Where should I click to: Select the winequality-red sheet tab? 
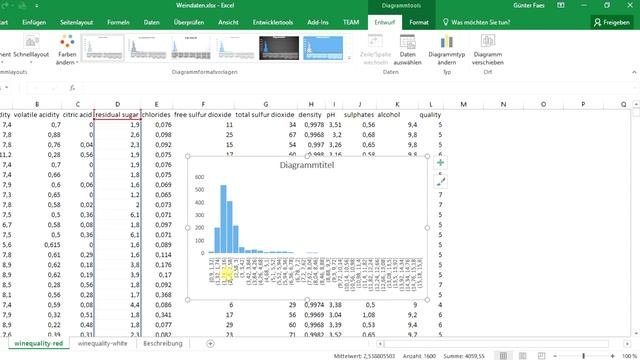click(x=38, y=344)
